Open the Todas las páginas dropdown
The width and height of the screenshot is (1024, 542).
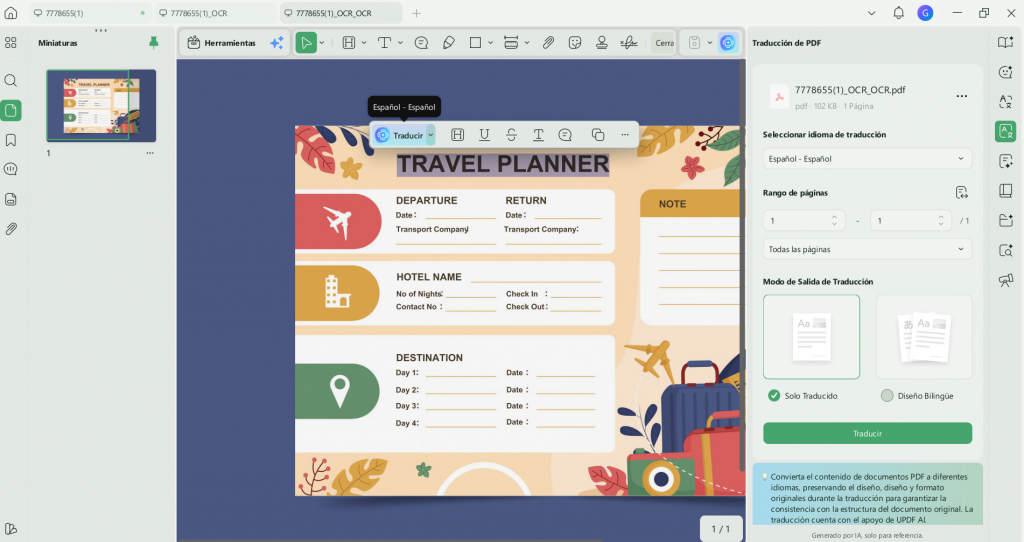[x=867, y=249]
